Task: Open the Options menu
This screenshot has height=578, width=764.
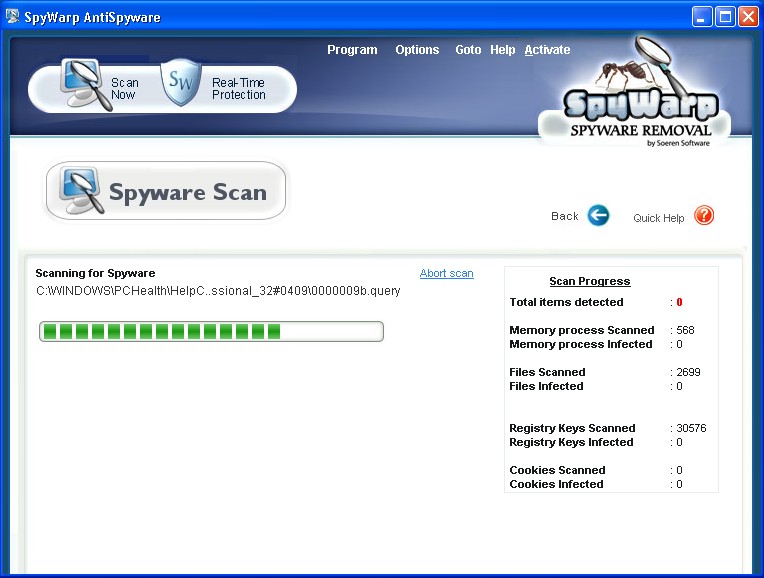Action: click(417, 50)
